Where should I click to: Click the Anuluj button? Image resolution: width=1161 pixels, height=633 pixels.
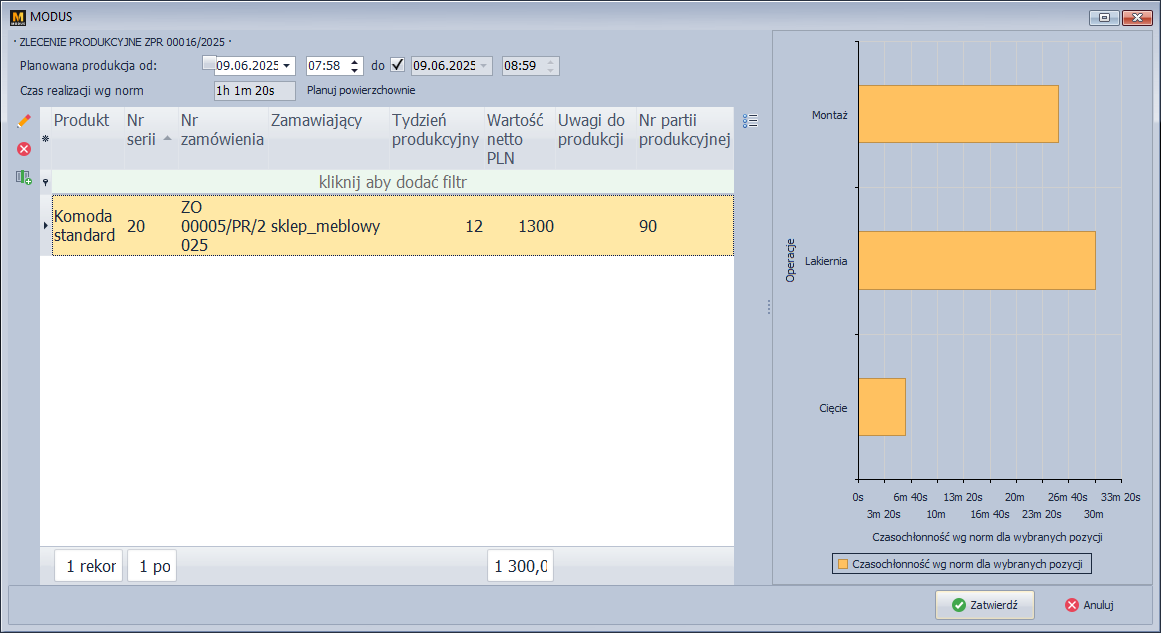[x=1089, y=605]
